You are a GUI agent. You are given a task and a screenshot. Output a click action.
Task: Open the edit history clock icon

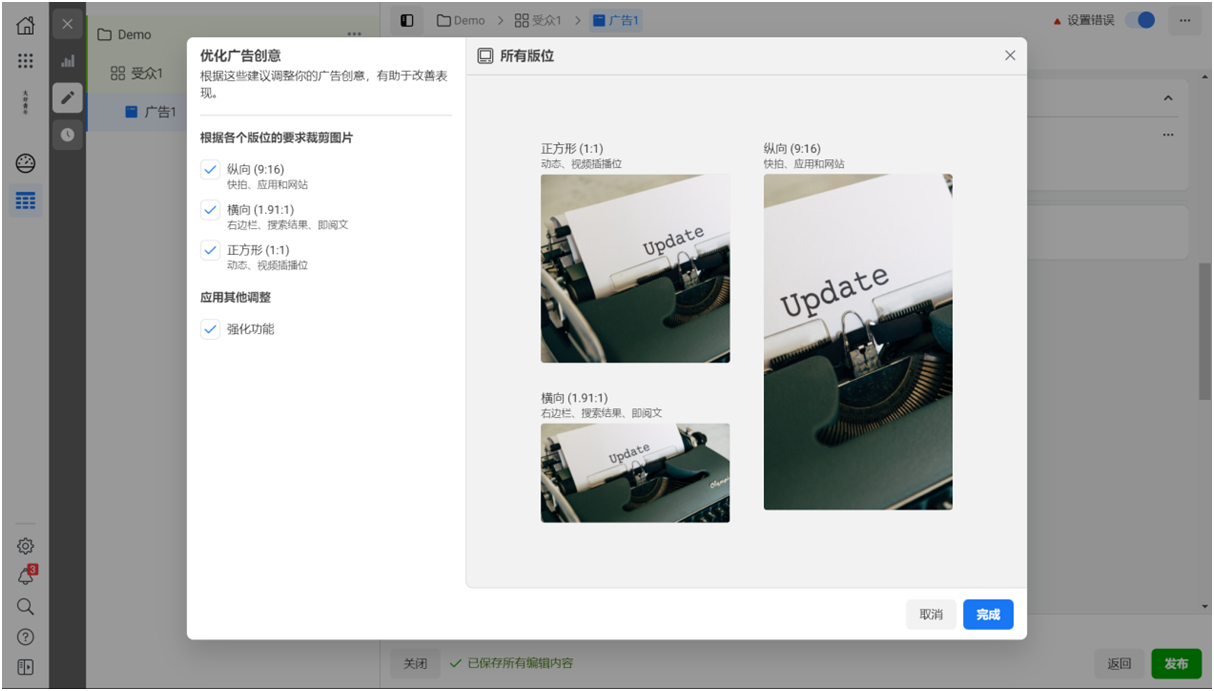tap(68, 134)
